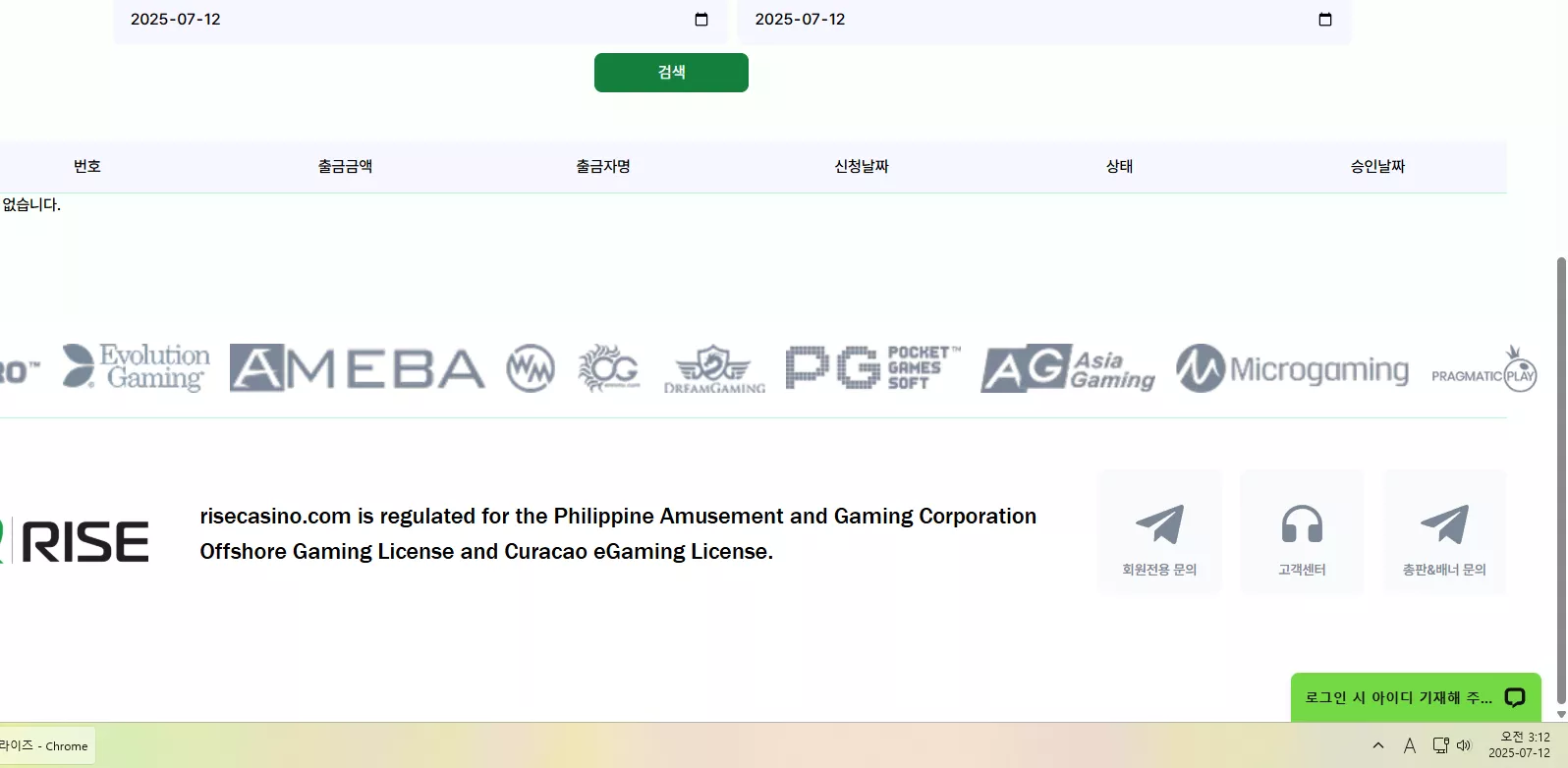1568x768 pixels.
Task: Click the CG dragon provider logo
Action: [609, 368]
